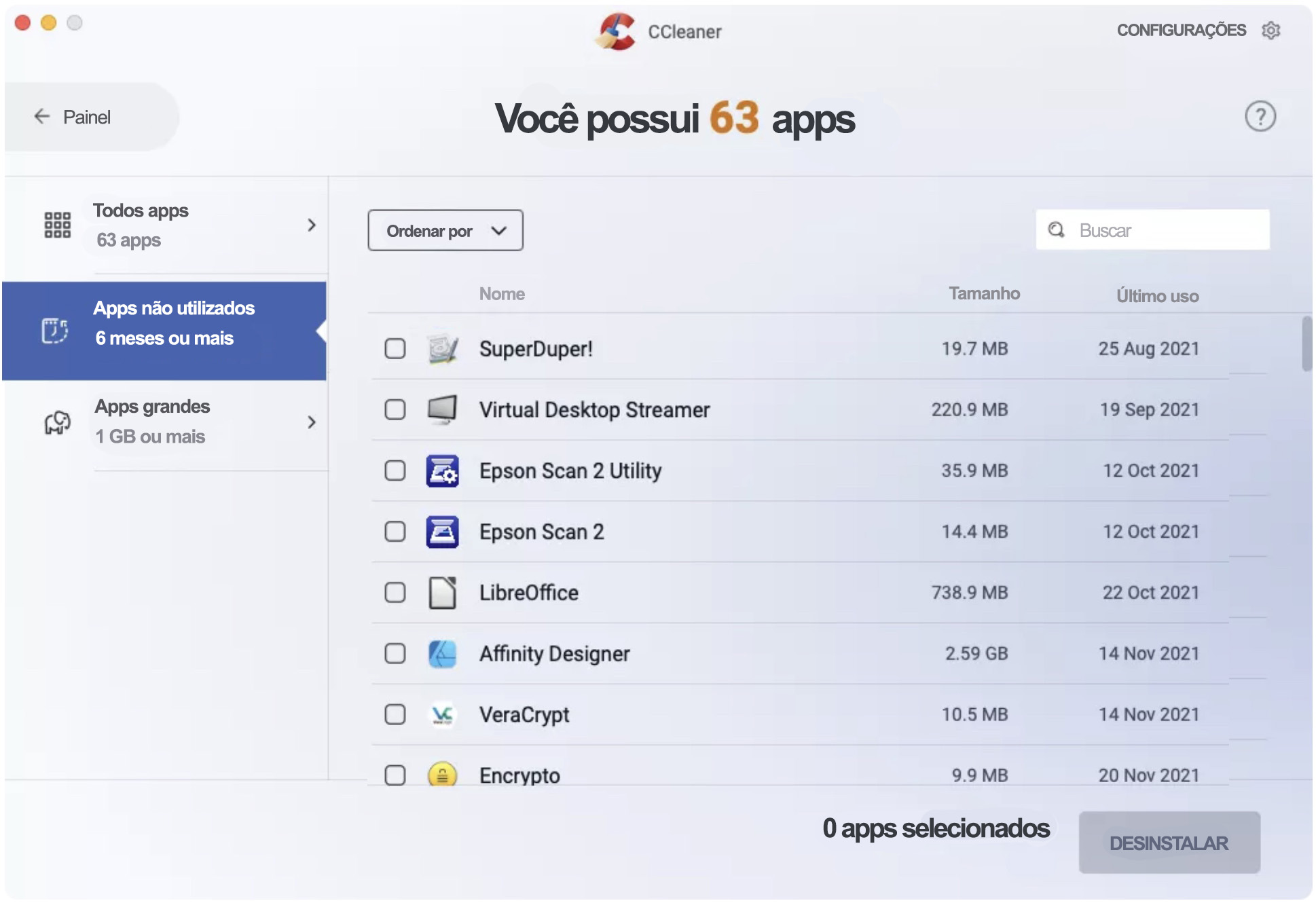This screenshot has height=903, width=1316.
Task: Click the Todos apps grid icon
Action: [58, 225]
